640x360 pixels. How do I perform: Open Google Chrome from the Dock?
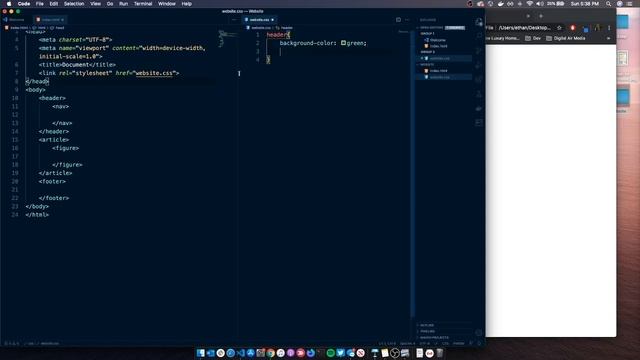coord(271,353)
